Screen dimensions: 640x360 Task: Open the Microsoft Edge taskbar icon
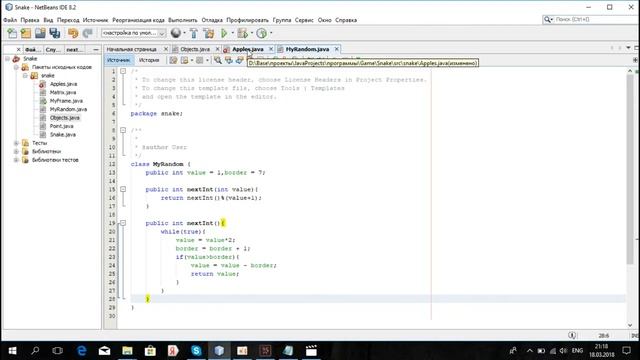82,351
